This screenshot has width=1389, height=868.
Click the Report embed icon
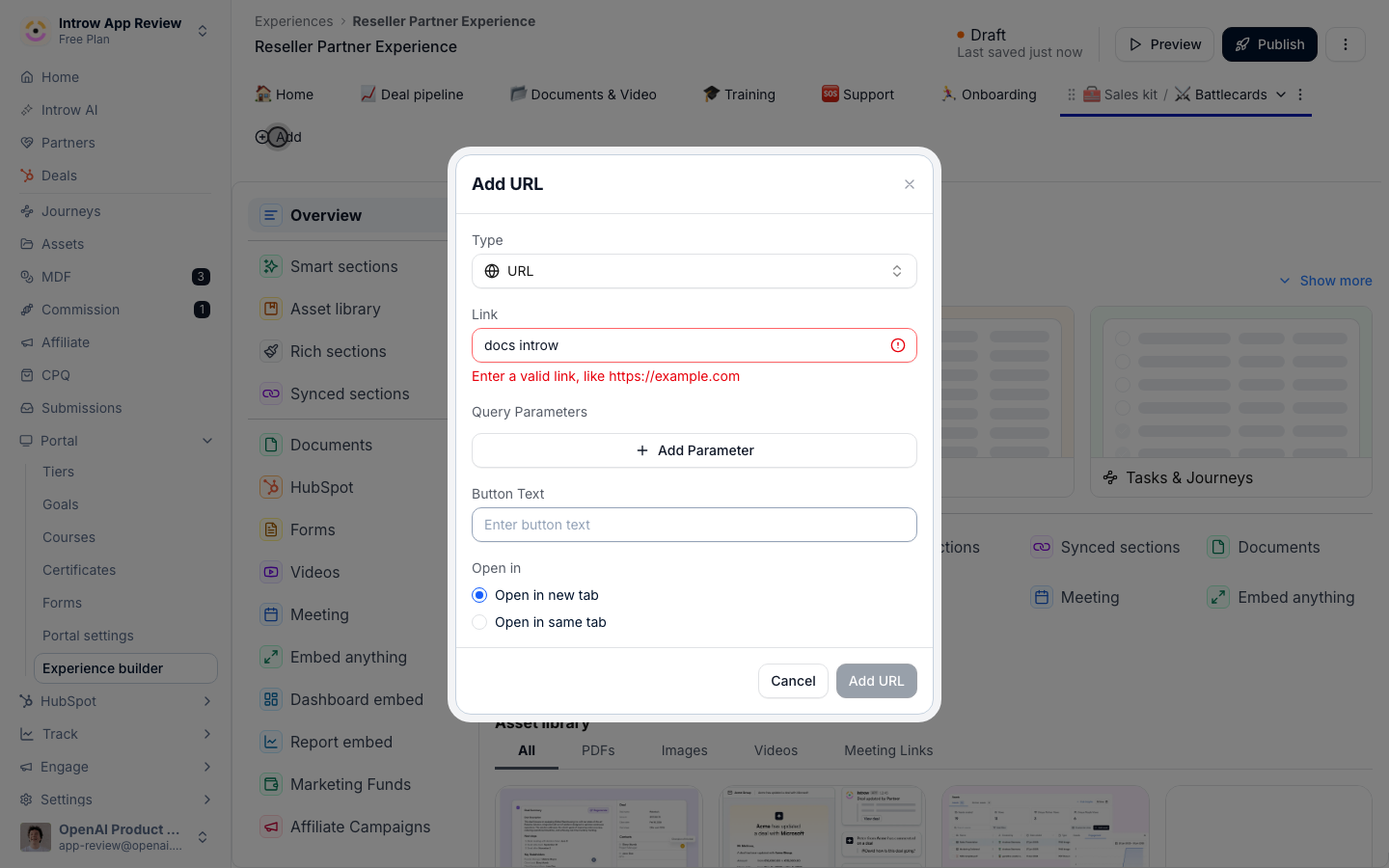271,742
